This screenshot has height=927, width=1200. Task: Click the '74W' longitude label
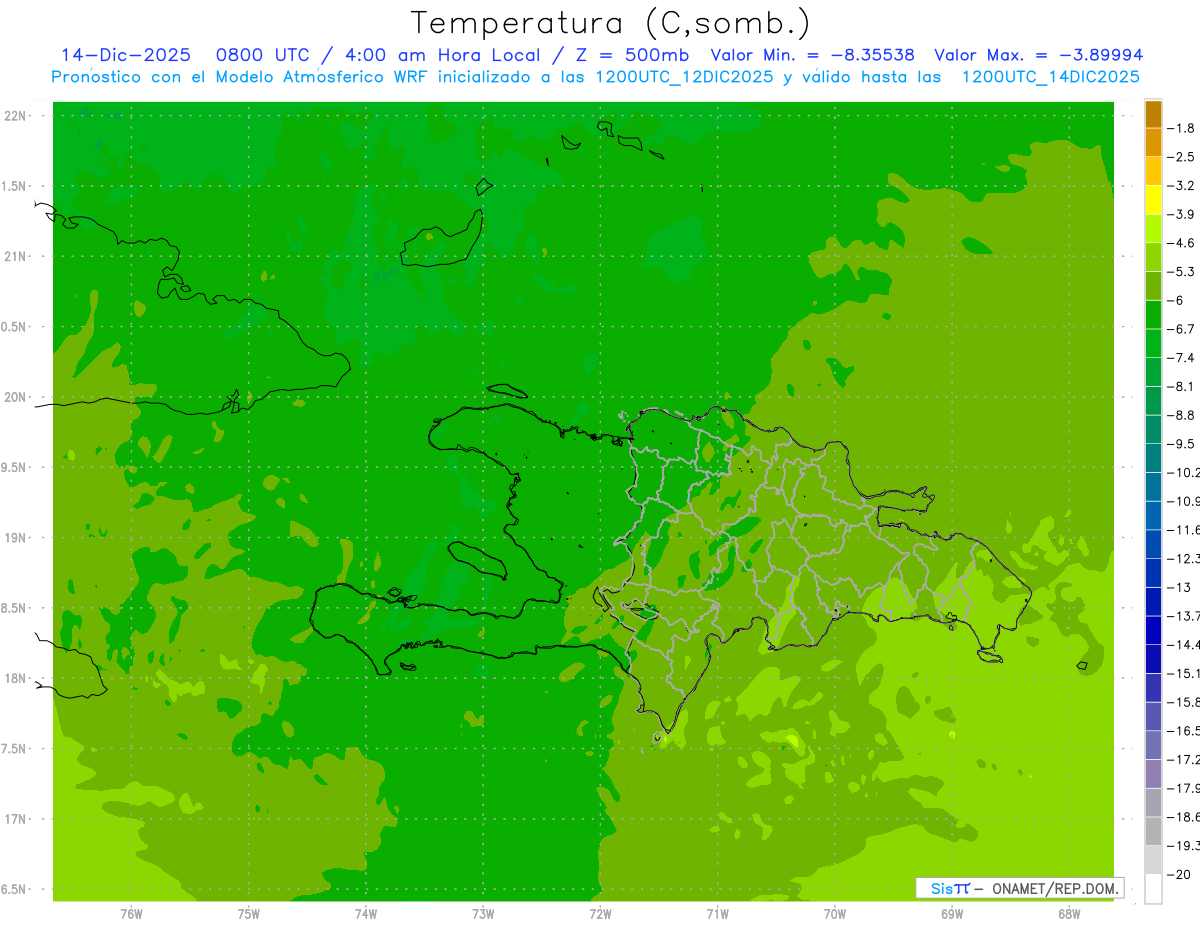(366, 913)
